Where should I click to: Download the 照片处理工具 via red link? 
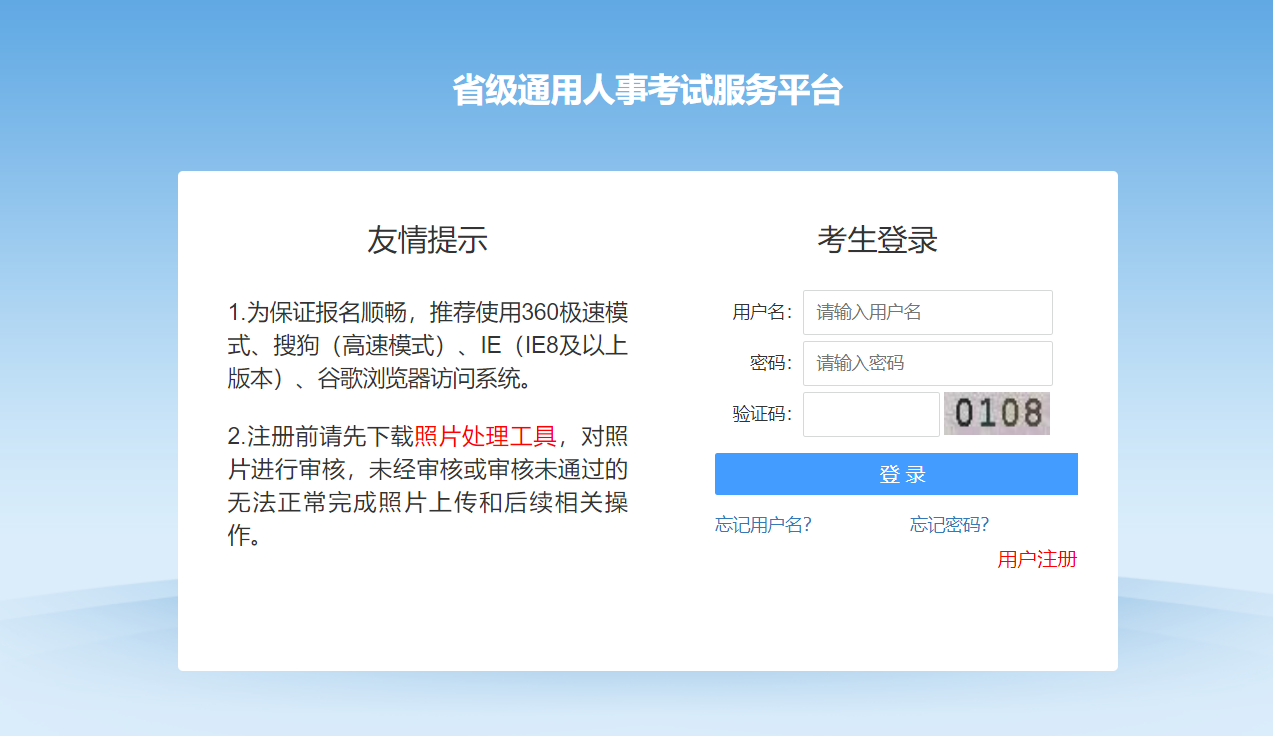[485, 437]
